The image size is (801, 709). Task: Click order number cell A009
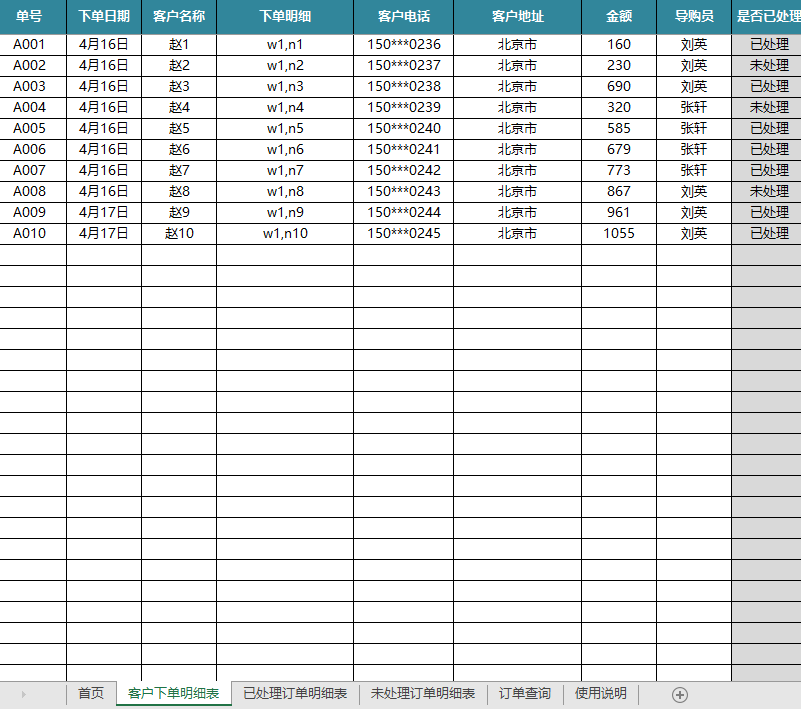click(33, 212)
